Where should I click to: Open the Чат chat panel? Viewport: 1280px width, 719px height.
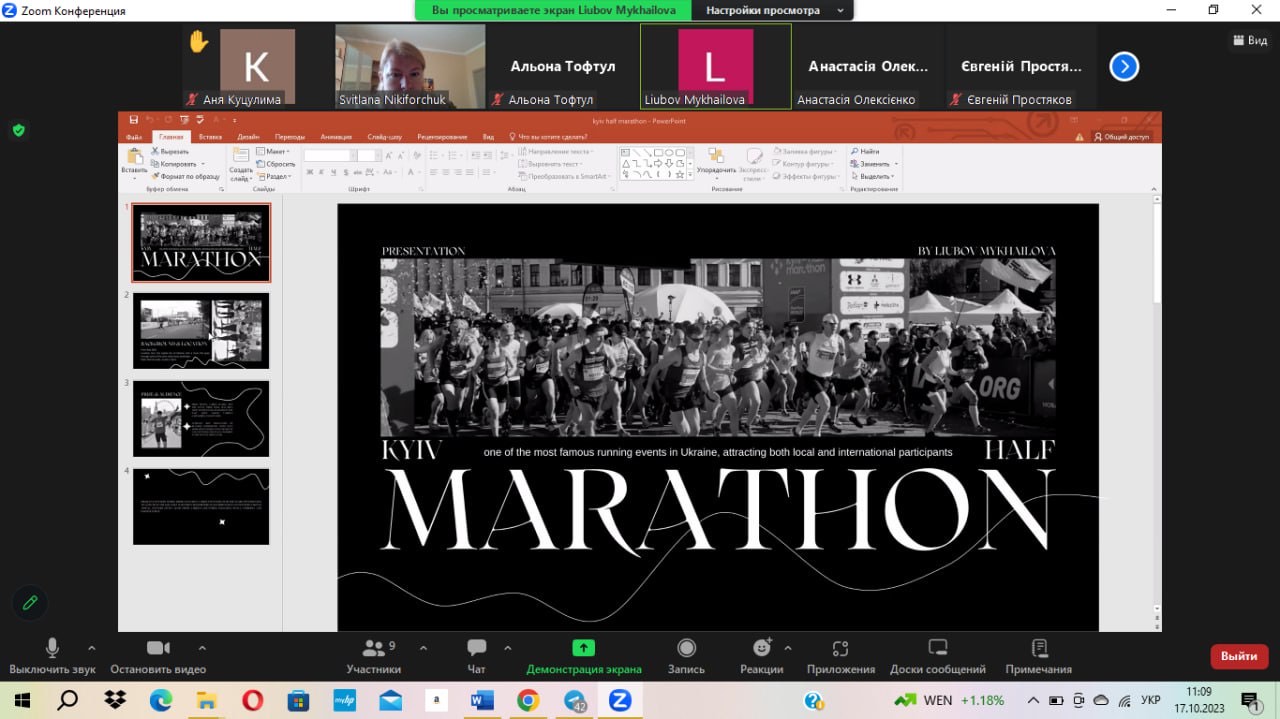tap(476, 655)
